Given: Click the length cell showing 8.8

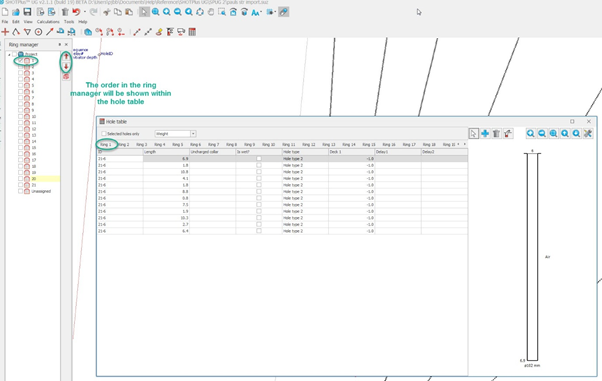Looking at the screenshot, I should coord(166,191).
